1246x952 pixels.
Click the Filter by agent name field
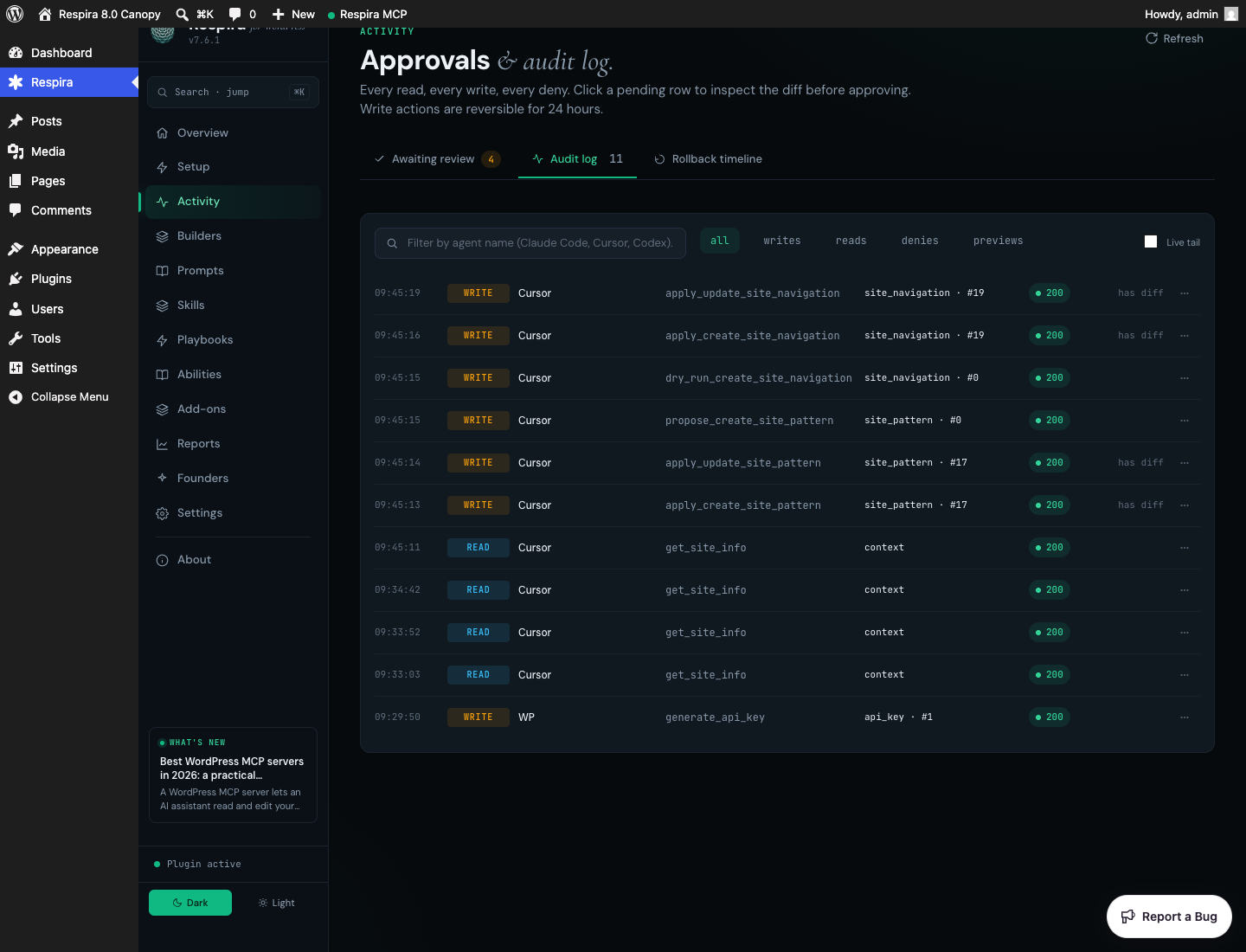tap(530, 243)
